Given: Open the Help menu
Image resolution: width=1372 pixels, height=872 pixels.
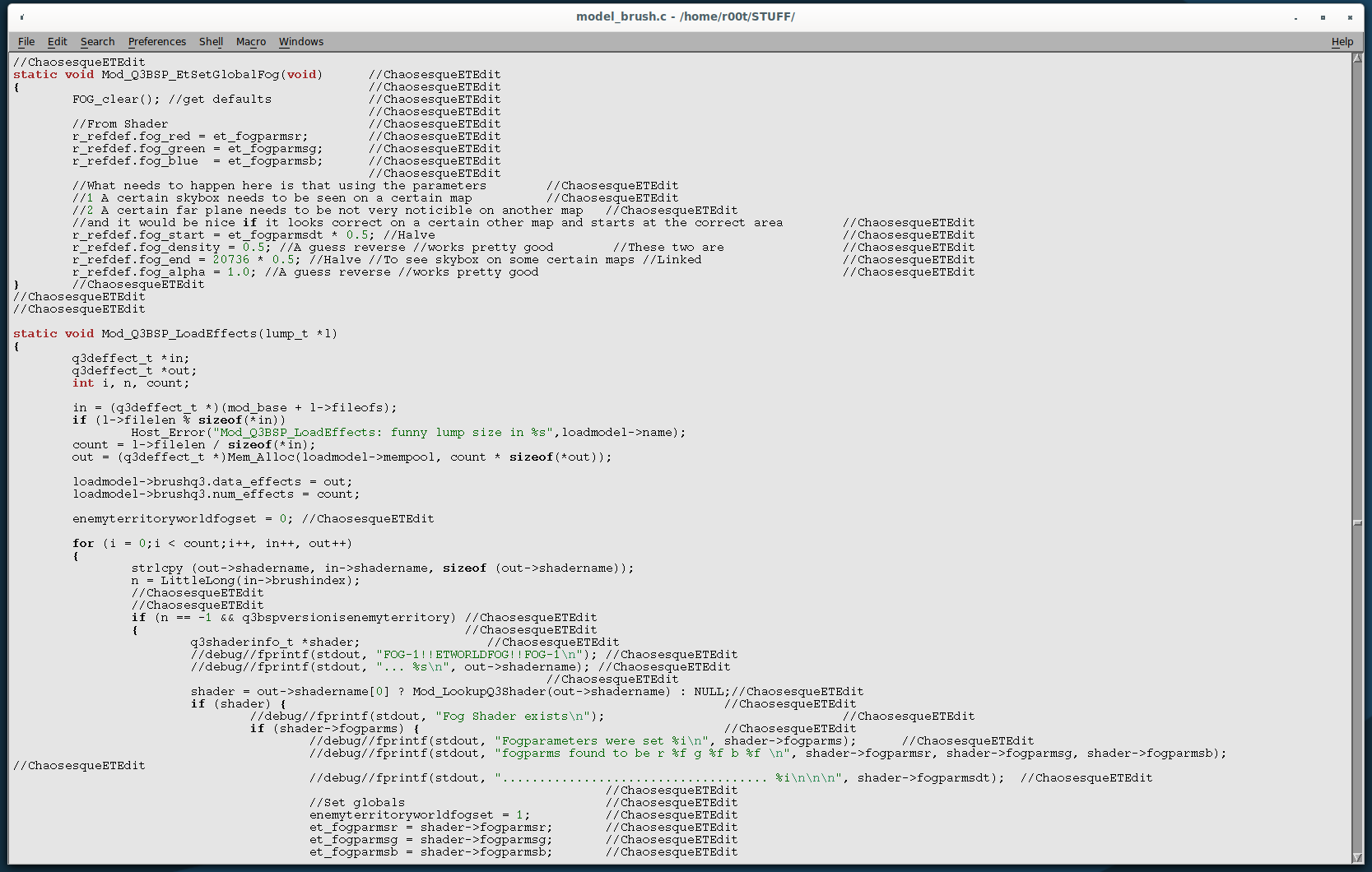Looking at the screenshot, I should 1342,42.
